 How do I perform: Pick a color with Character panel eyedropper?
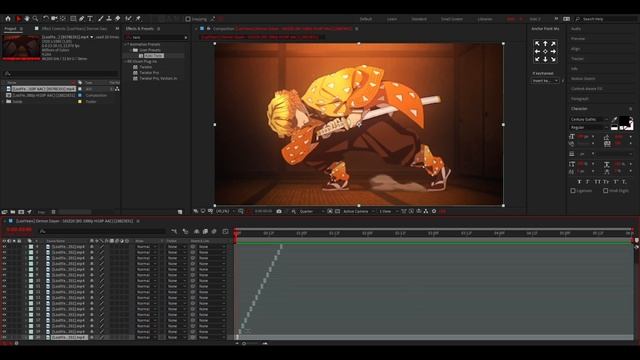(614, 120)
